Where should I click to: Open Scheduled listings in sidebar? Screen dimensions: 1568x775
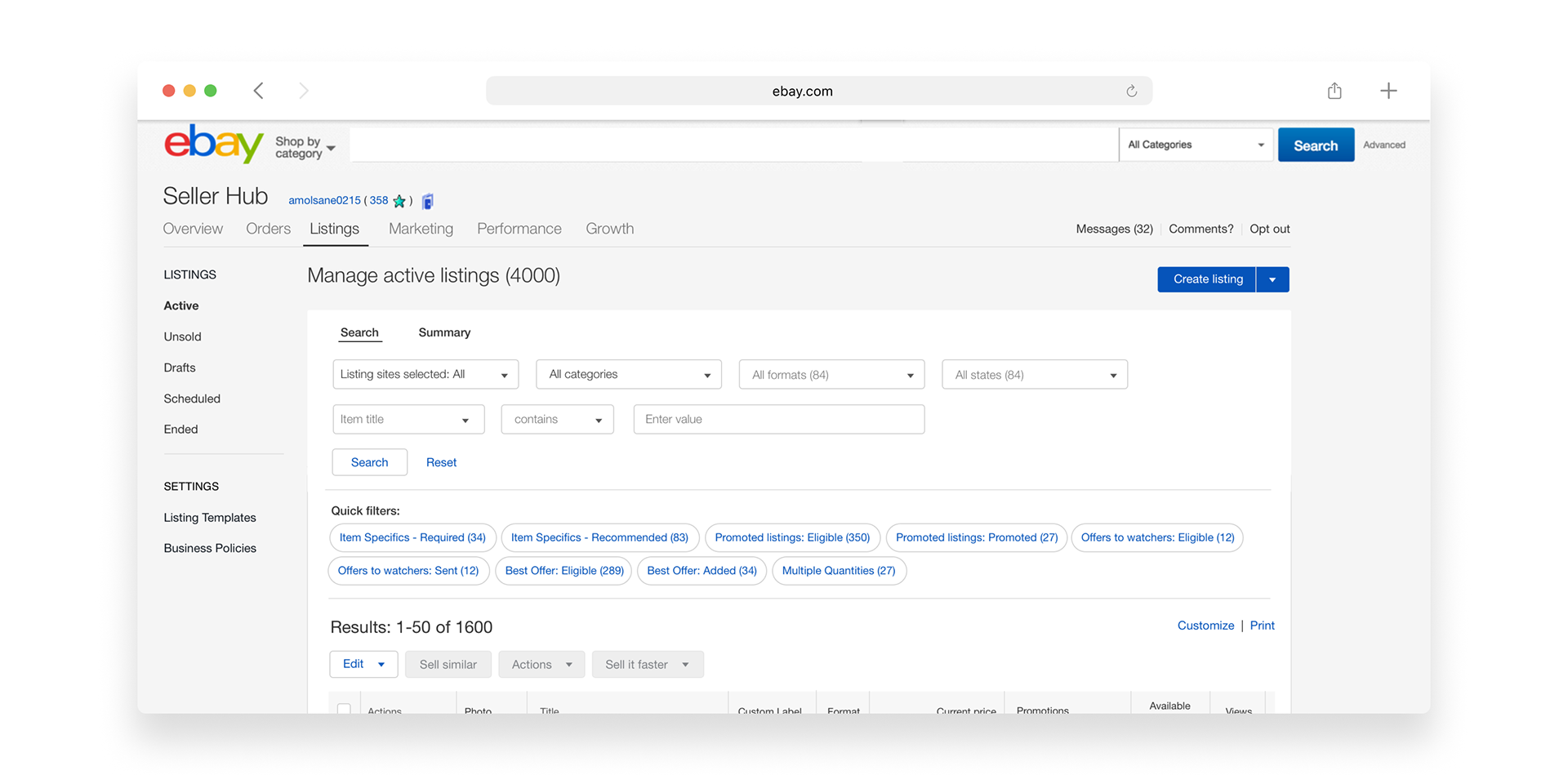point(192,399)
